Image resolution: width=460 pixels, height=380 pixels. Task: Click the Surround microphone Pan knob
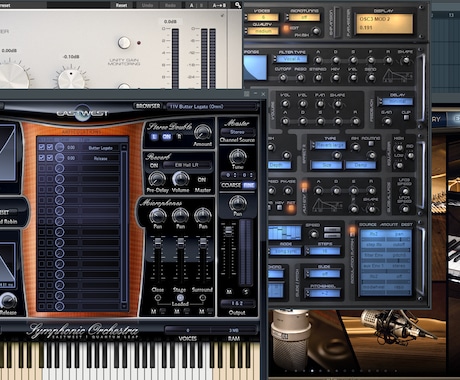click(x=203, y=215)
